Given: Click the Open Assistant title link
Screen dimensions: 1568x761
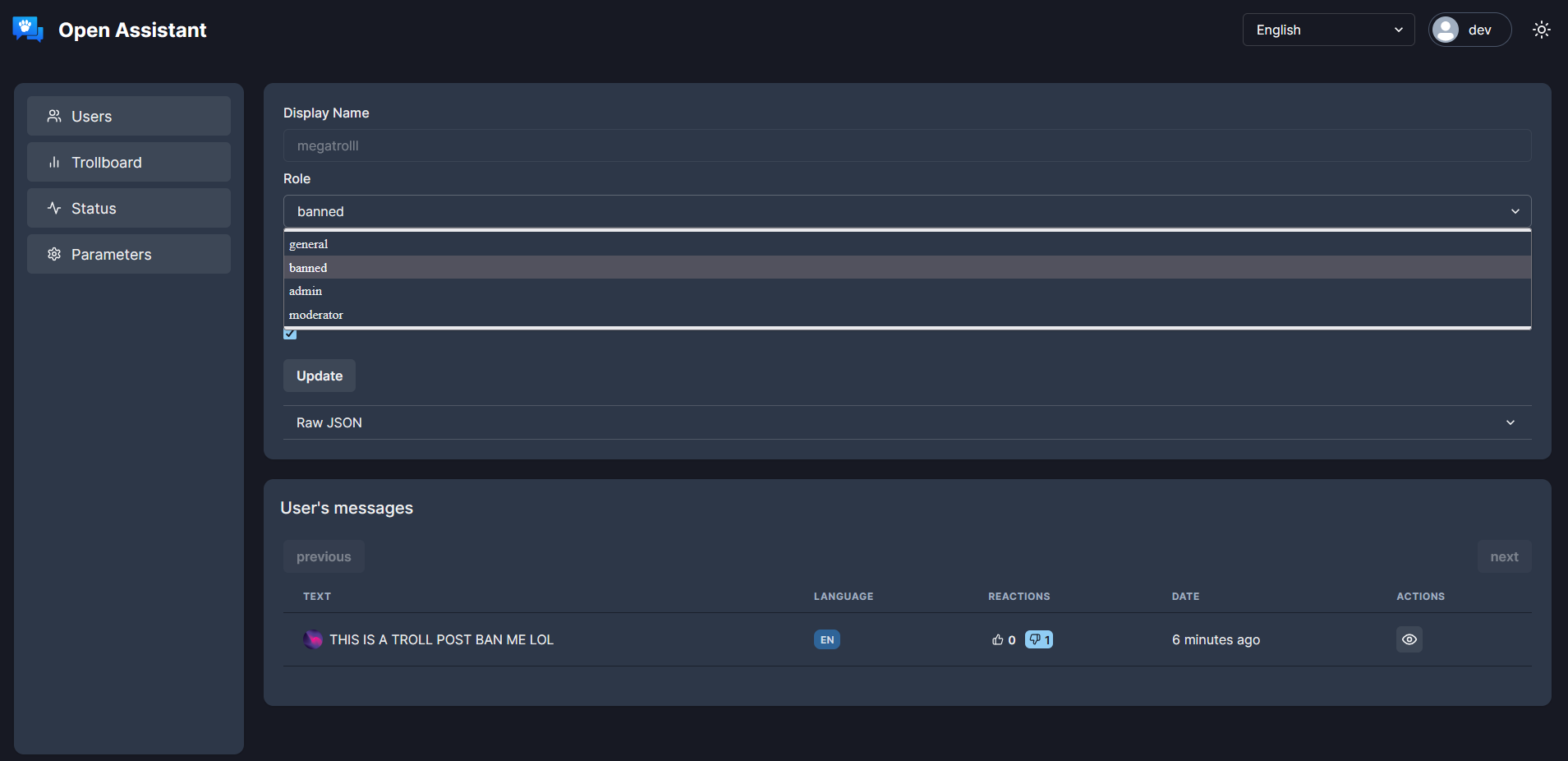Looking at the screenshot, I should (132, 30).
